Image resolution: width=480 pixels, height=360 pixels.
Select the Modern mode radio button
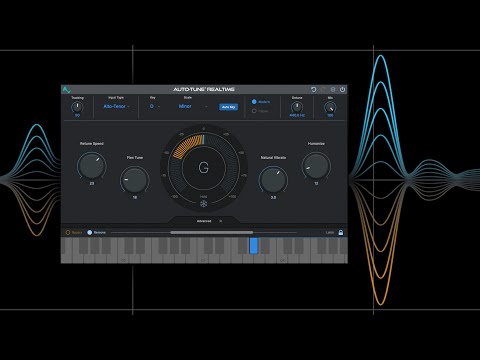click(x=254, y=102)
